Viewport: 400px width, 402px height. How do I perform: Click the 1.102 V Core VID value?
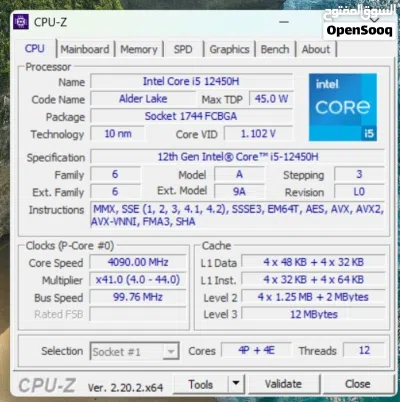258,134
